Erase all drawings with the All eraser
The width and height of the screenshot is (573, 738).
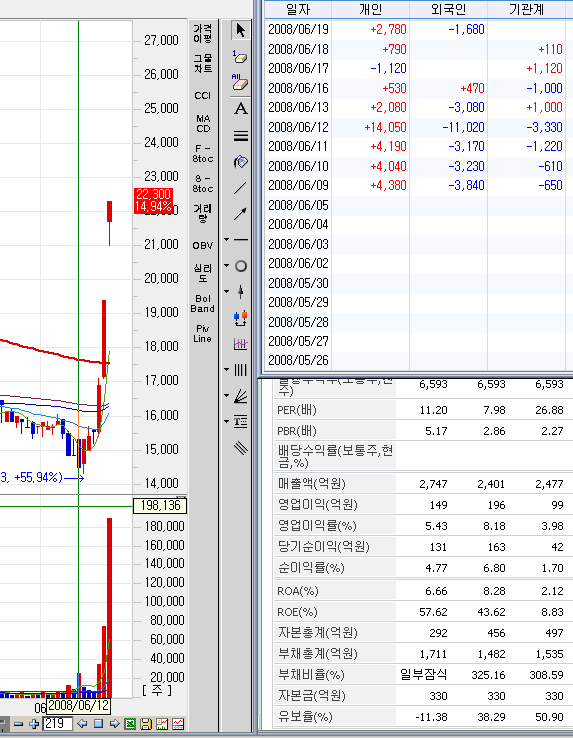(241, 82)
